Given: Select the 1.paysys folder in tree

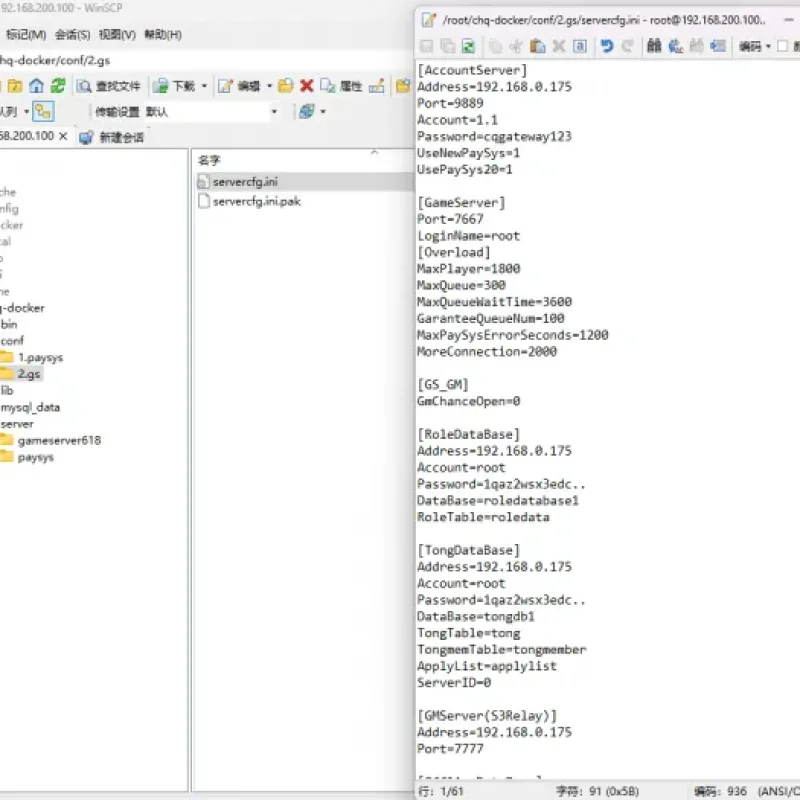Looking at the screenshot, I should 40,357.
